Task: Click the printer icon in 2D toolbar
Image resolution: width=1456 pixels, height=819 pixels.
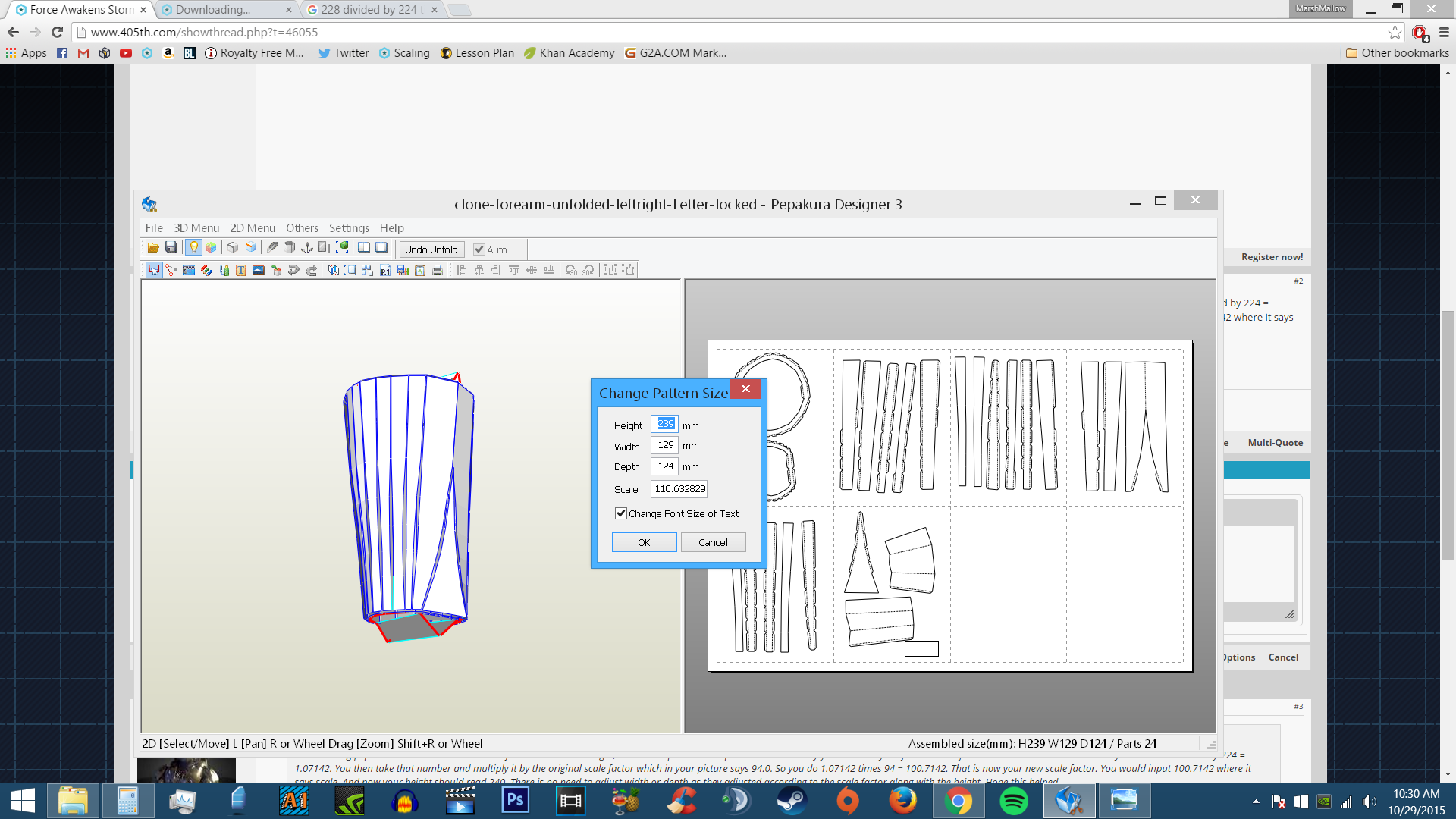Action: click(438, 270)
